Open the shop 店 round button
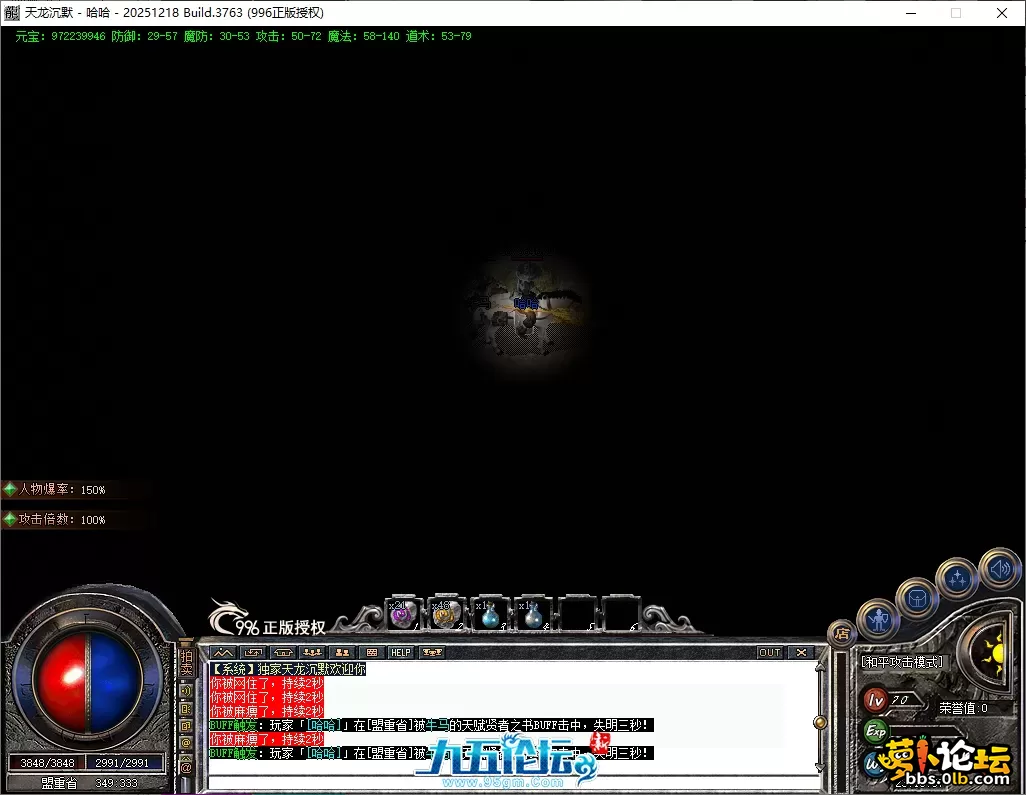Screen dimensions: 1026x795 click(841, 633)
